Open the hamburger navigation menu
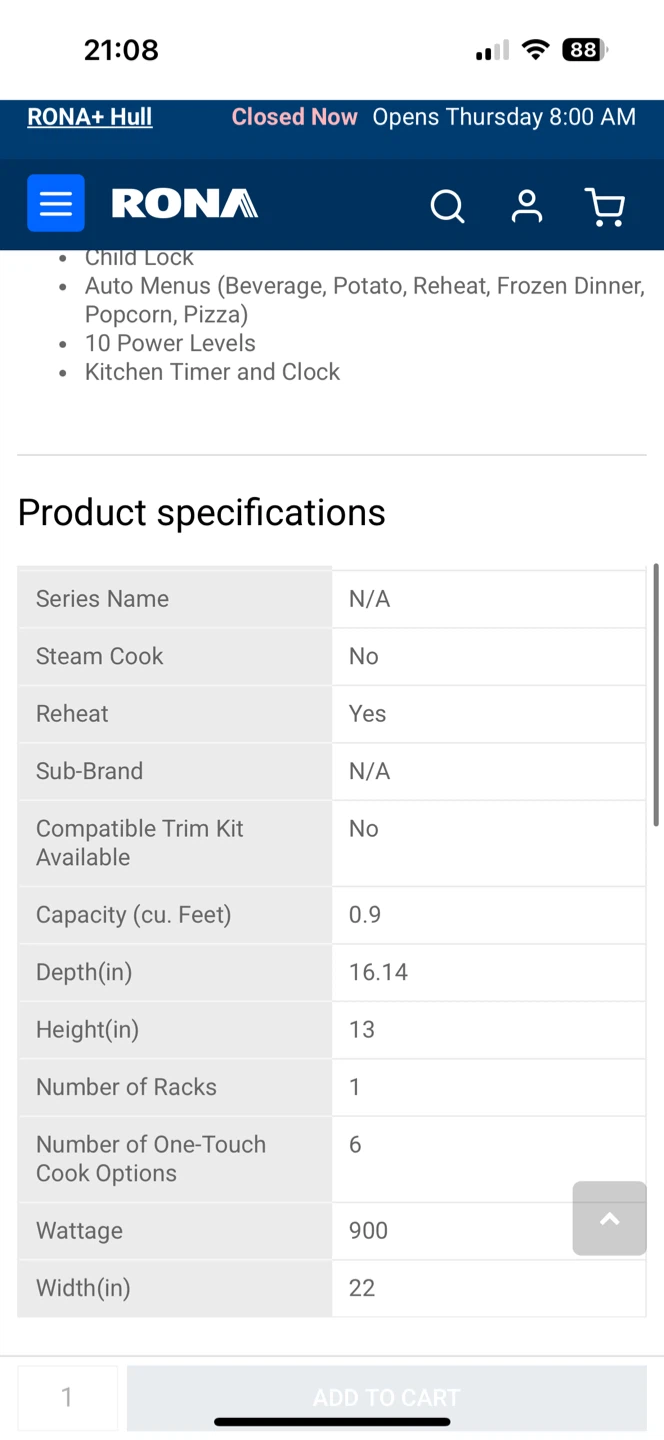 click(56, 203)
